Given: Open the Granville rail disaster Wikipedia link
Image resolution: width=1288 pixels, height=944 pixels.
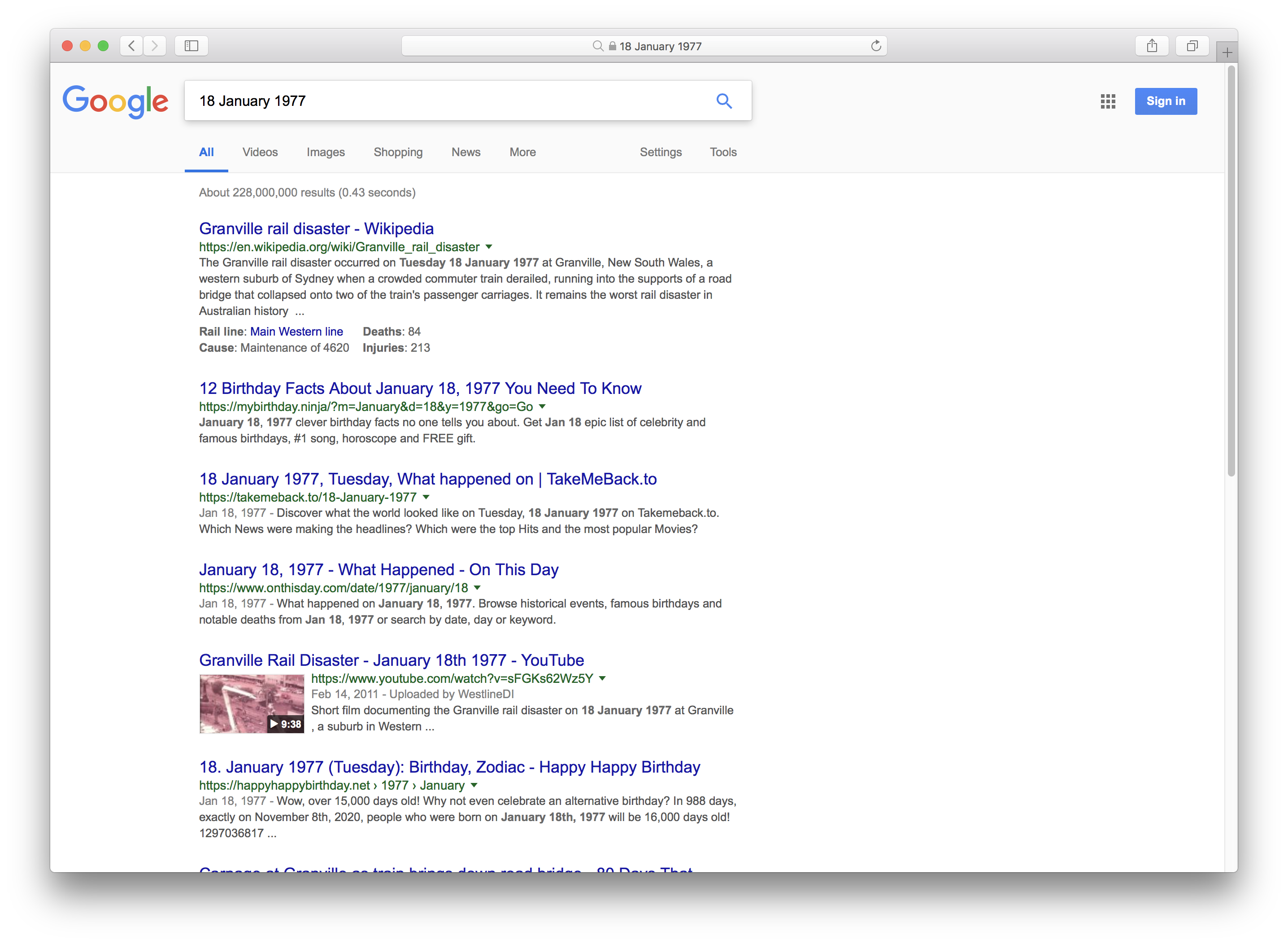Looking at the screenshot, I should click(x=316, y=228).
